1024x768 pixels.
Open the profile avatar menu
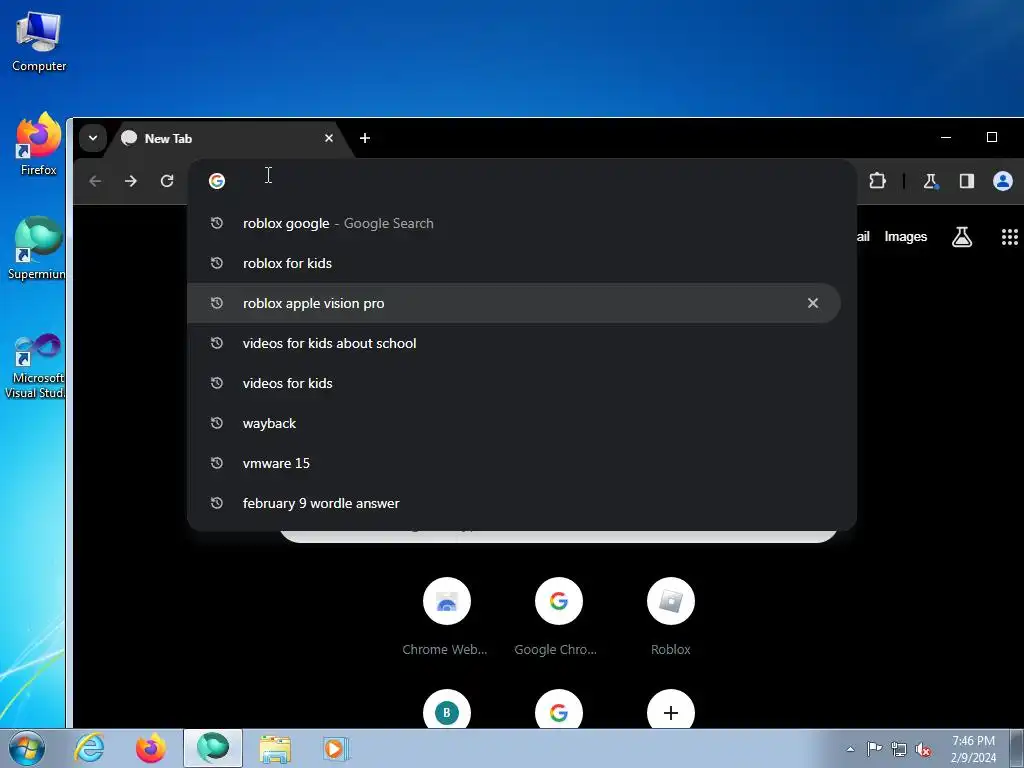click(1003, 181)
